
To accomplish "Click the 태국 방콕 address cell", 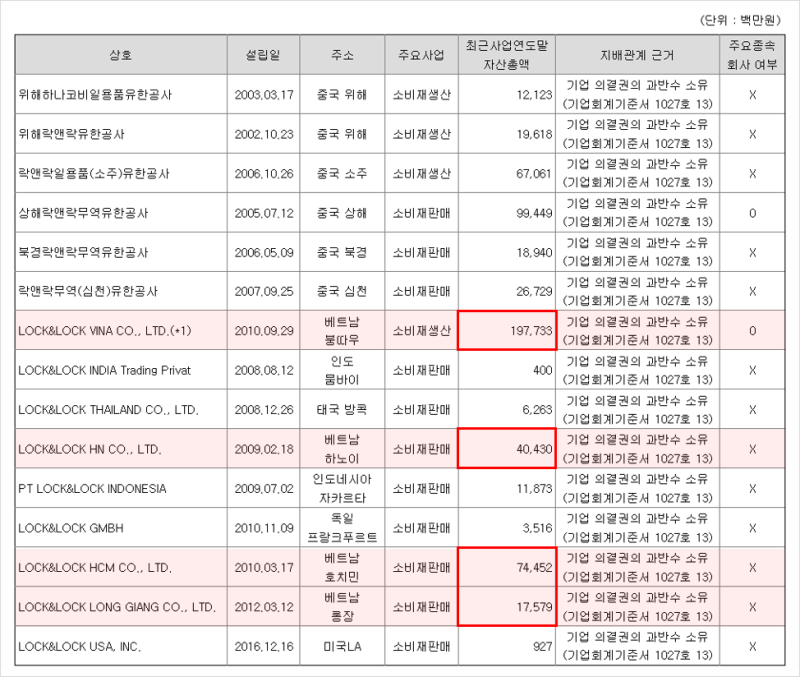I will coord(342,410).
